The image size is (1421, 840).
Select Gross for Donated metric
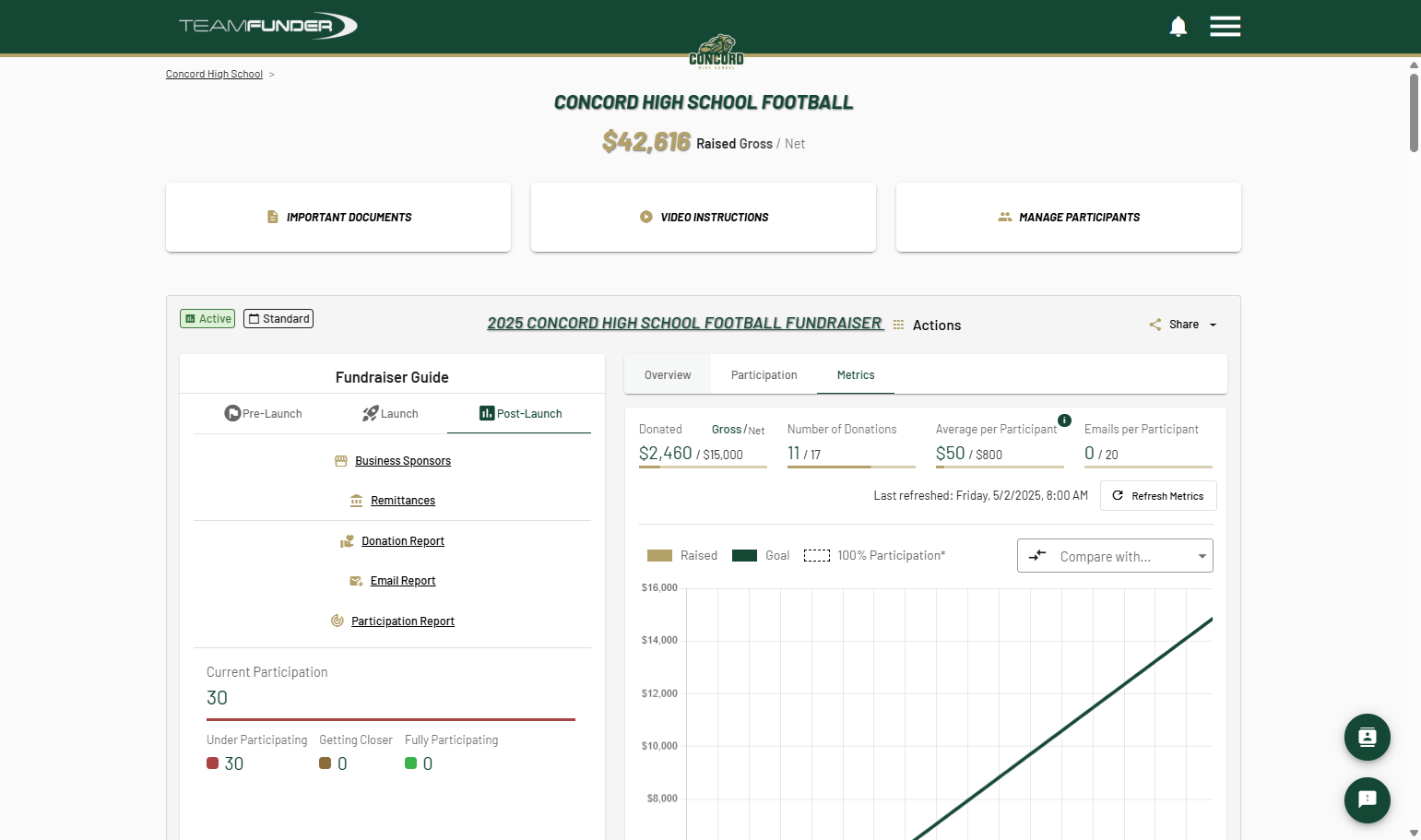click(727, 430)
